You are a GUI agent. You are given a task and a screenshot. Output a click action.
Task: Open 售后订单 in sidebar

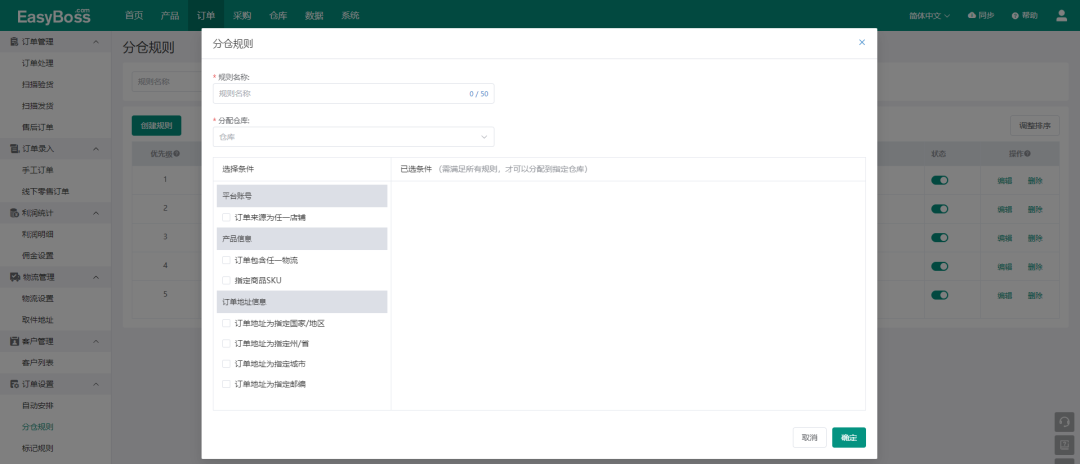[38, 127]
